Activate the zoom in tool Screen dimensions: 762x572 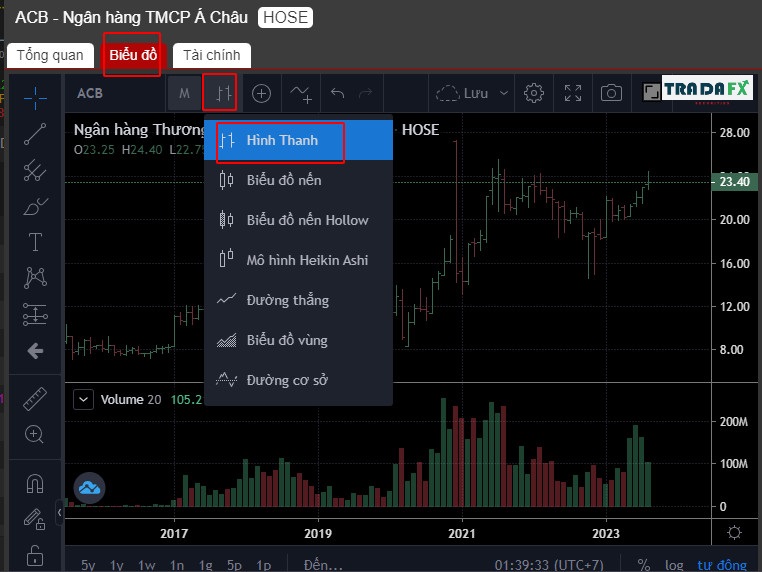coord(35,434)
